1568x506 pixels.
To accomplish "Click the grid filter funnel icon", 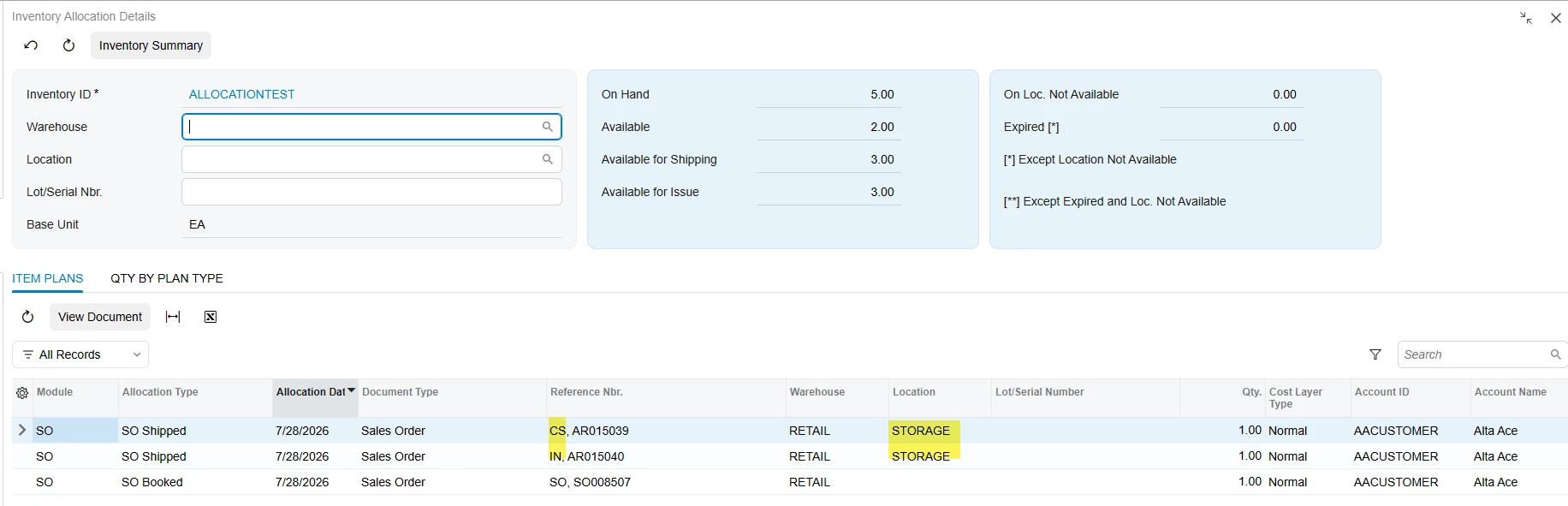I will tap(1375, 354).
